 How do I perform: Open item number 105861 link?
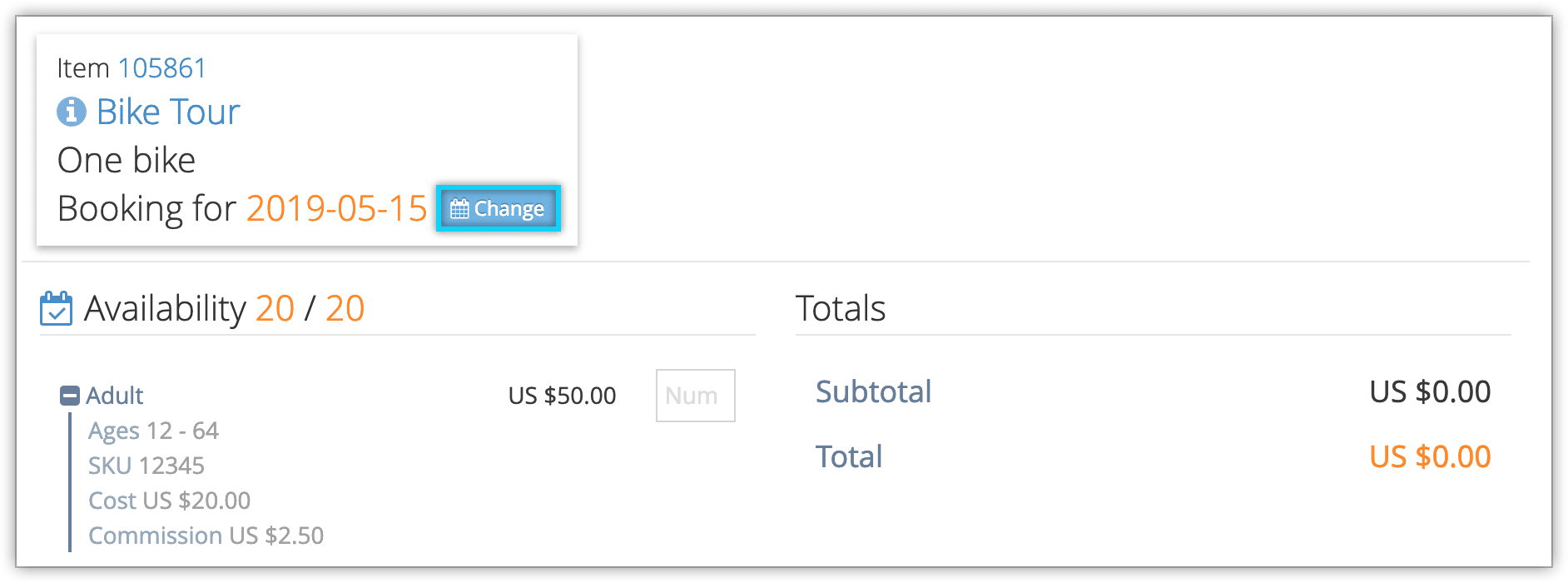(x=161, y=67)
